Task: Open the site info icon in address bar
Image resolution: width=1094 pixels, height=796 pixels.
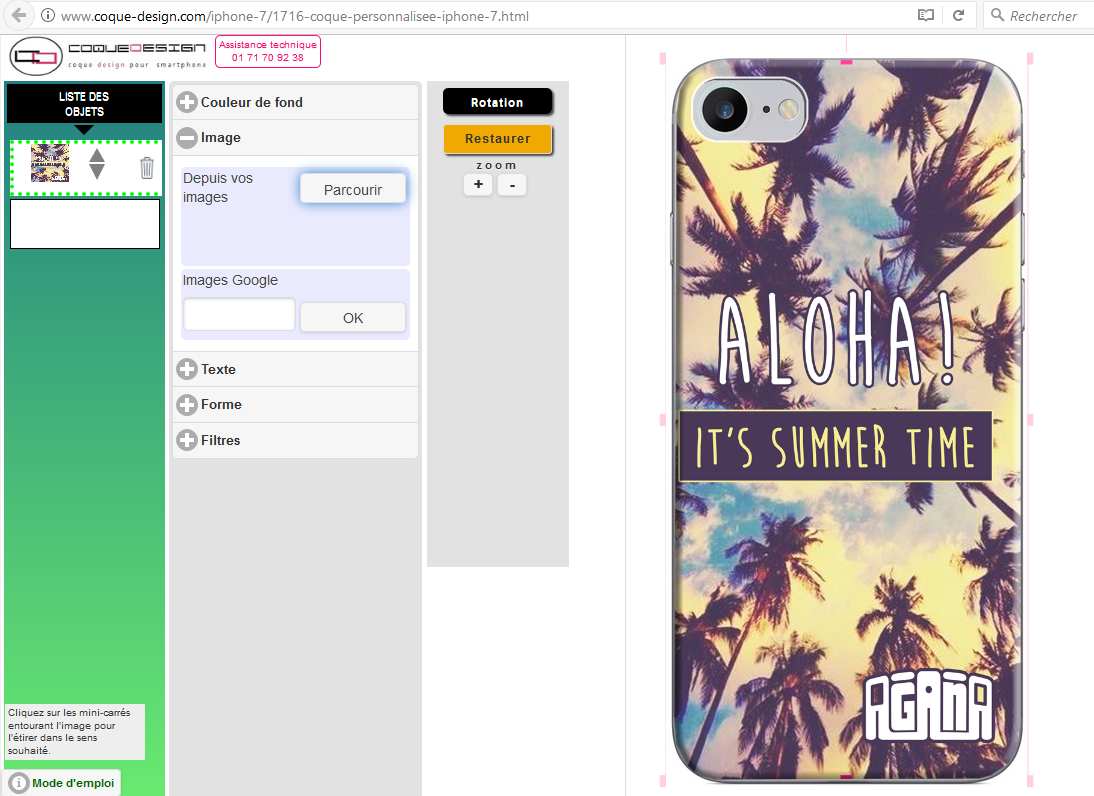Action: [x=47, y=15]
